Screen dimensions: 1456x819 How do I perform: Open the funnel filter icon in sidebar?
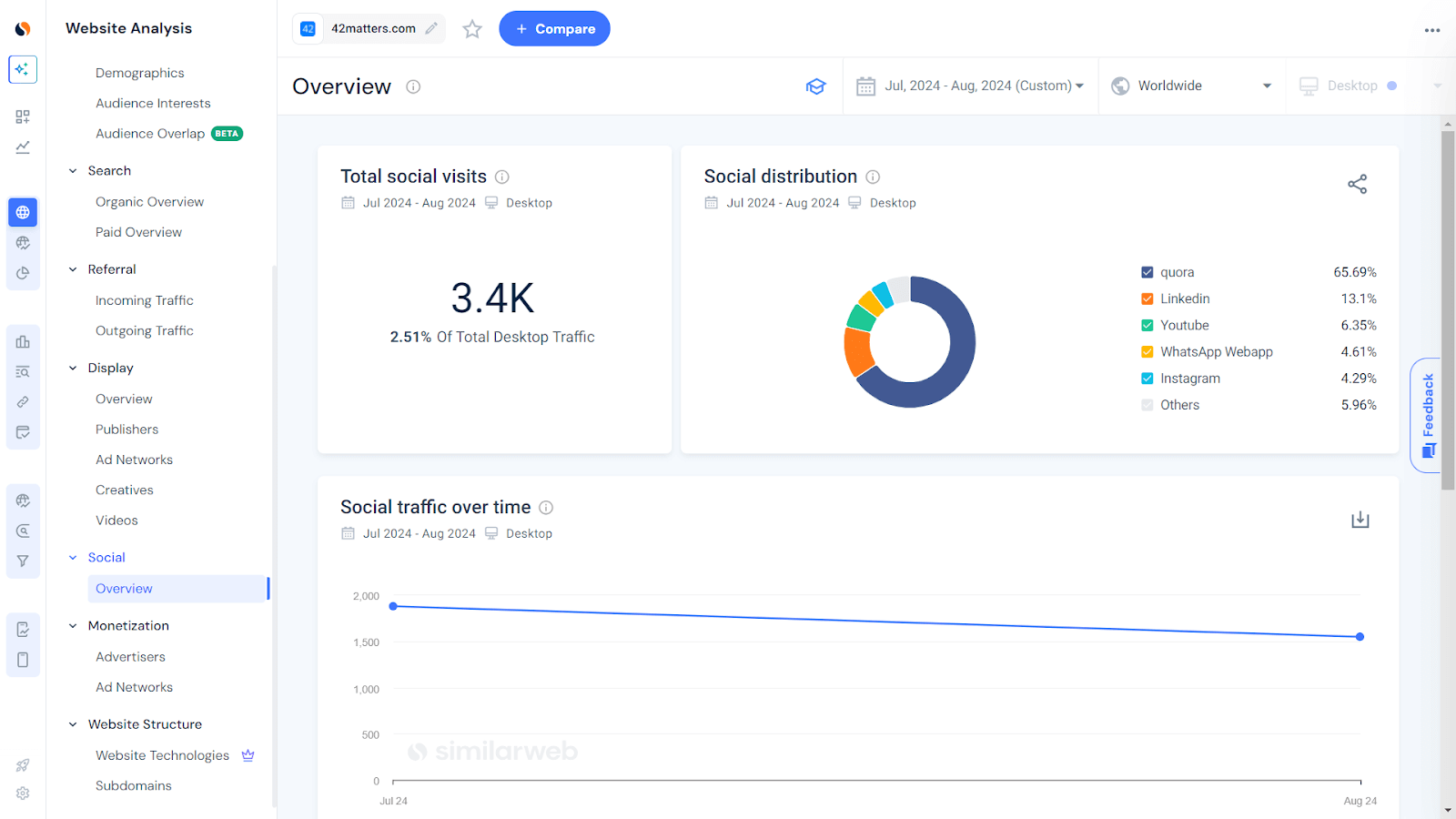pyautogui.click(x=23, y=561)
